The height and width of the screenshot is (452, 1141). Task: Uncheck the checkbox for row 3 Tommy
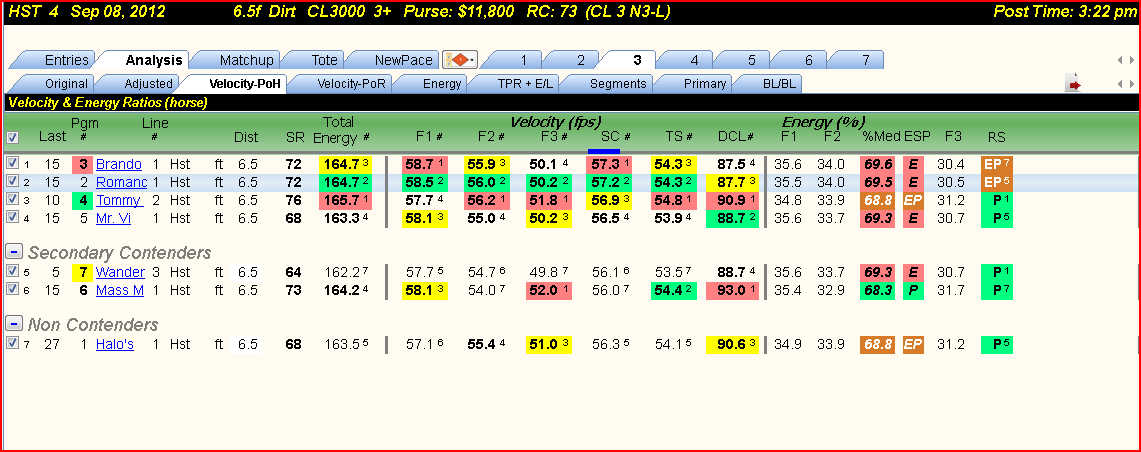[x=12, y=199]
